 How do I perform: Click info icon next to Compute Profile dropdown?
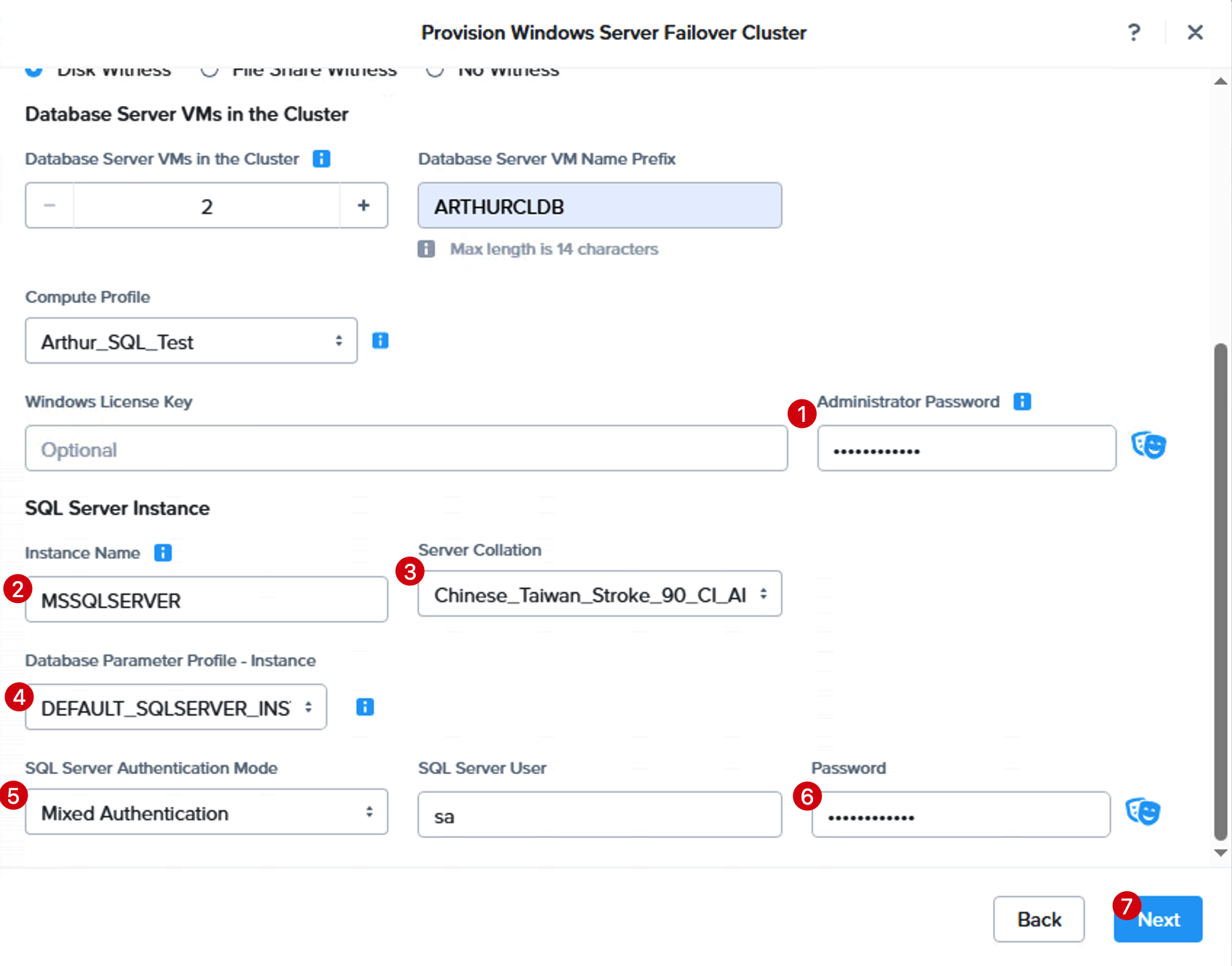[380, 340]
